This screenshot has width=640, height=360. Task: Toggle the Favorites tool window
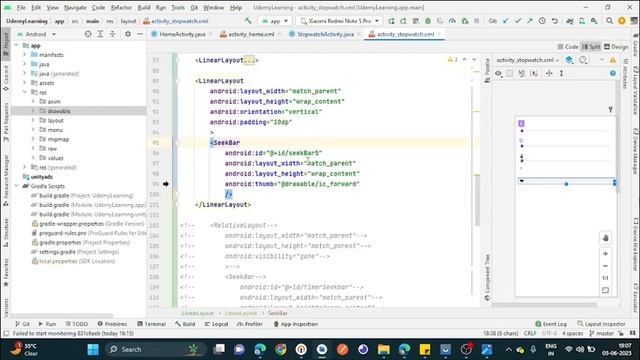pyautogui.click(x=6, y=273)
